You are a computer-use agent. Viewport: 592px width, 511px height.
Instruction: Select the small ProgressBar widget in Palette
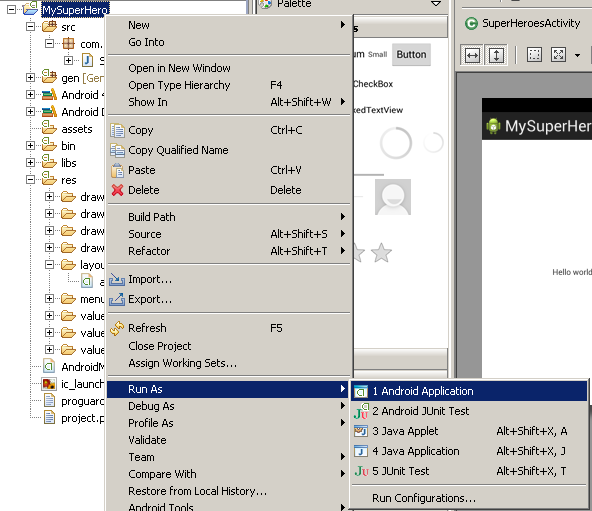(x=433, y=142)
